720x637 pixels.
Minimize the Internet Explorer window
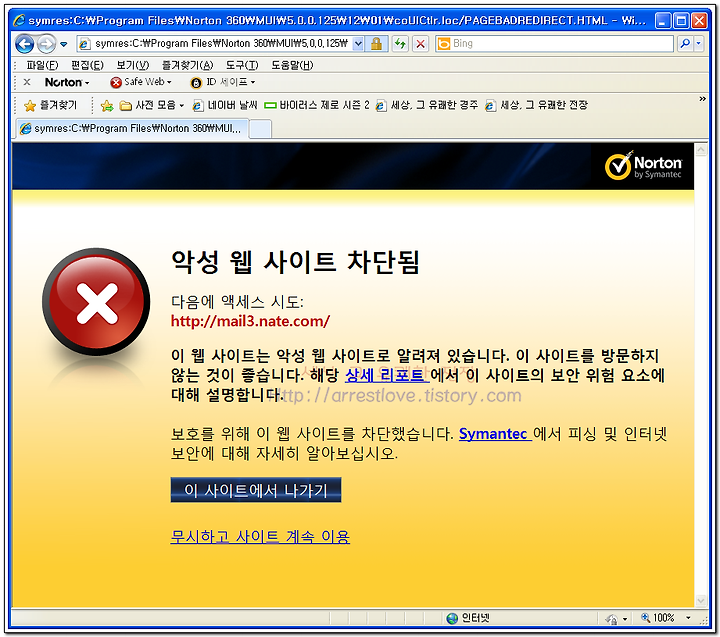pyautogui.click(x=662, y=21)
